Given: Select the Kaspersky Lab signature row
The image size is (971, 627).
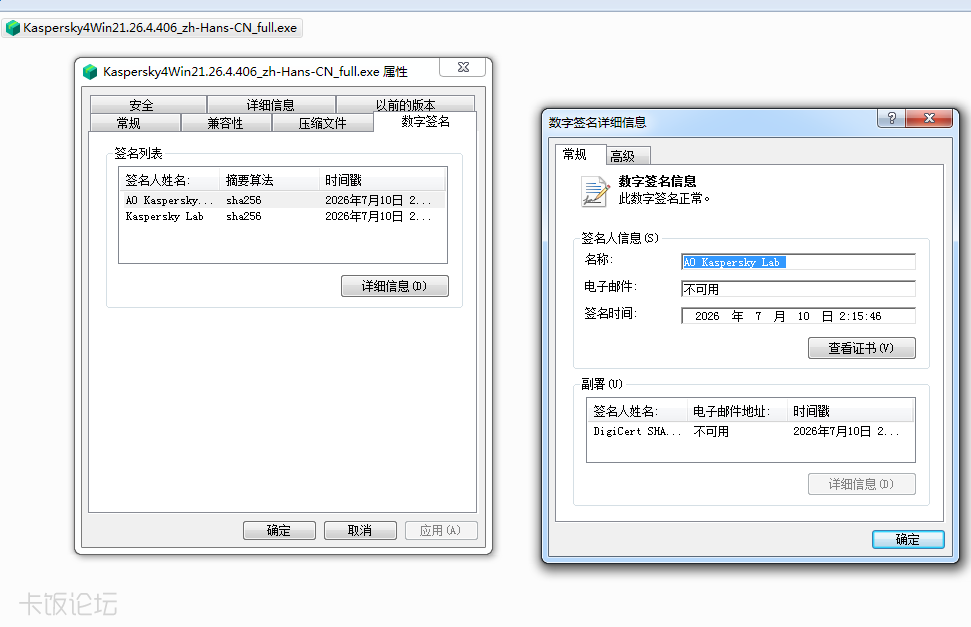Looking at the screenshot, I should (x=283, y=216).
